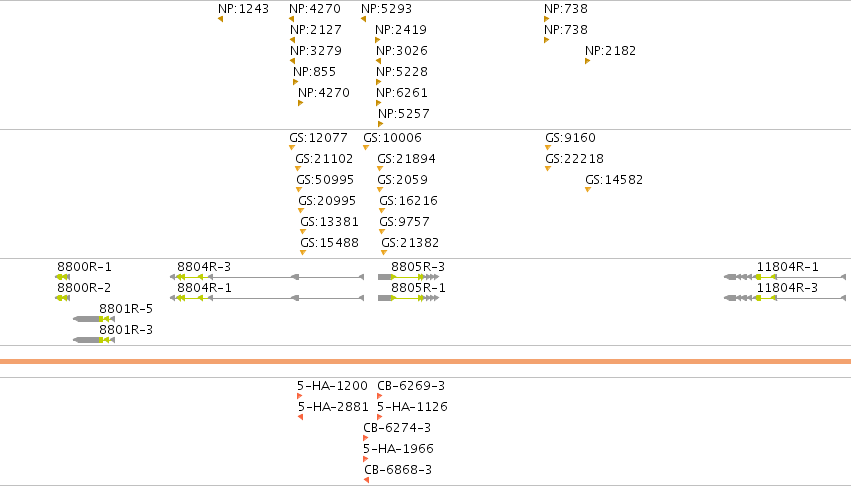The height and width of the screenshot is (486, 851).
Task: Pick the 8805R-1 gene model
Action: coord(409,298)
